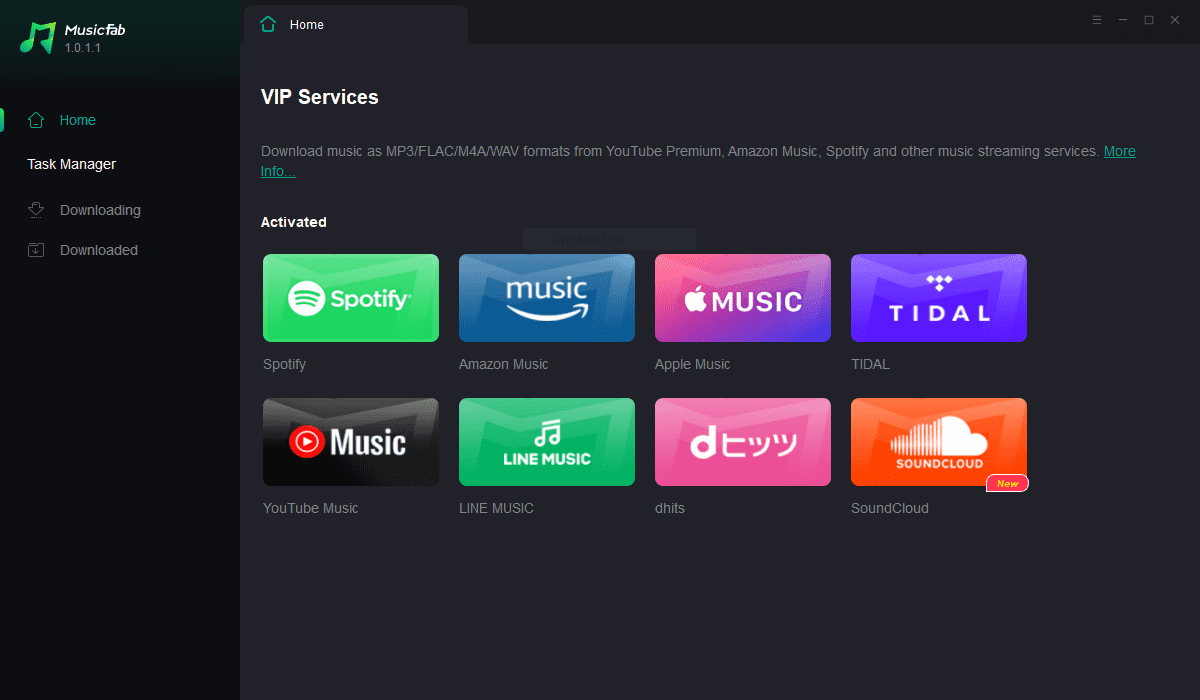Click the Spotify label under its tile
The width and height of the screenshot is (1200, 700).
284,364
